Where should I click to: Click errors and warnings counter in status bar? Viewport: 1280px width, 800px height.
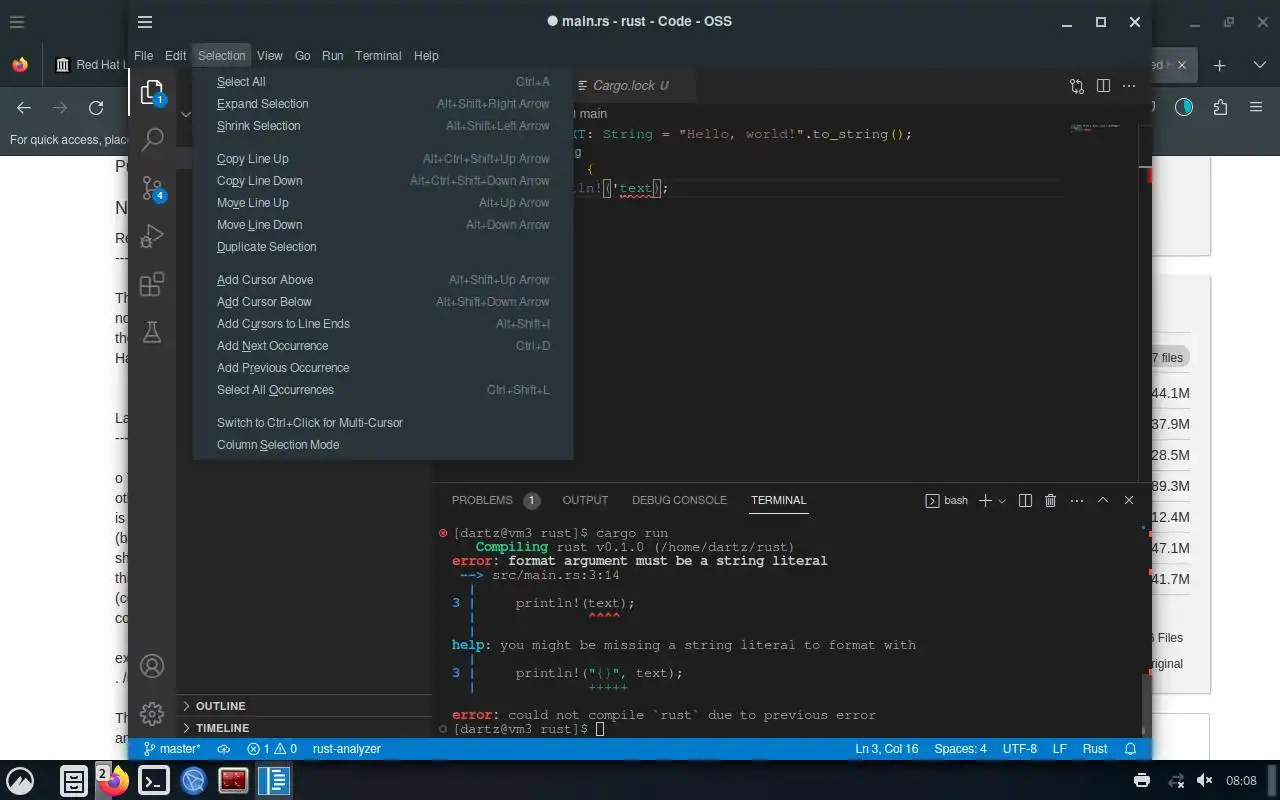[x=272, y=749]
